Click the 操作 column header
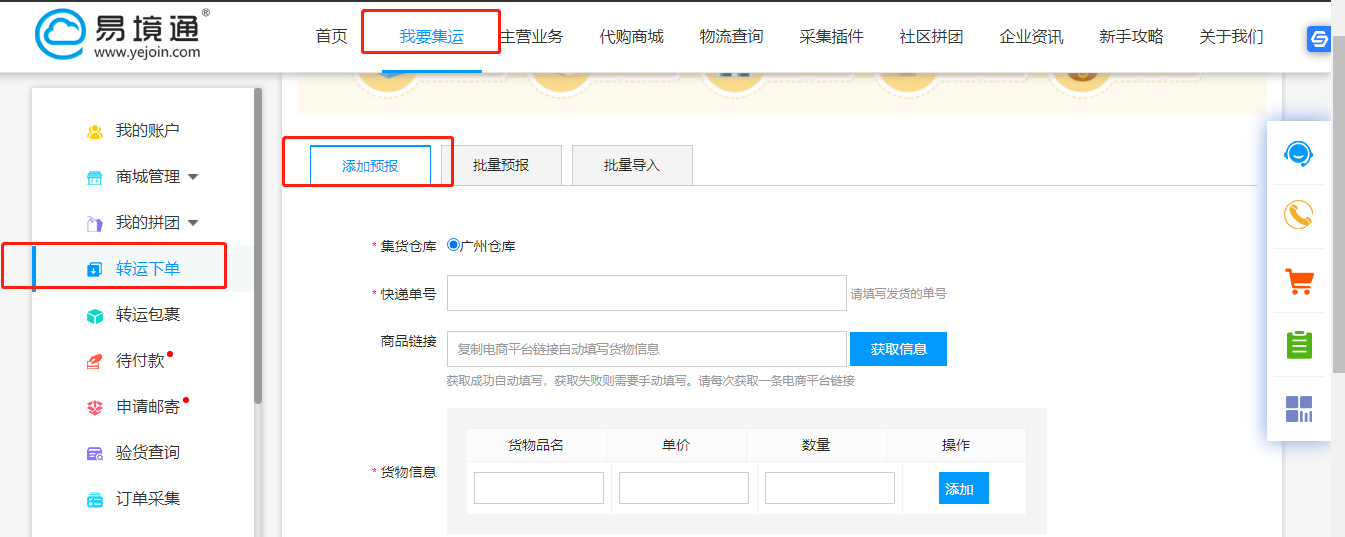Viewport: 1345px width, 537px height. (956, 445)
